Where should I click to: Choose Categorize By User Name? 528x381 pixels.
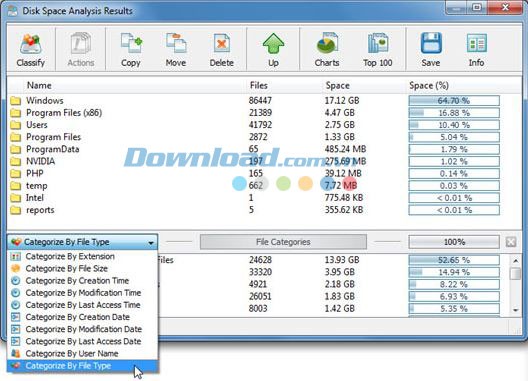tap(82, 353)
